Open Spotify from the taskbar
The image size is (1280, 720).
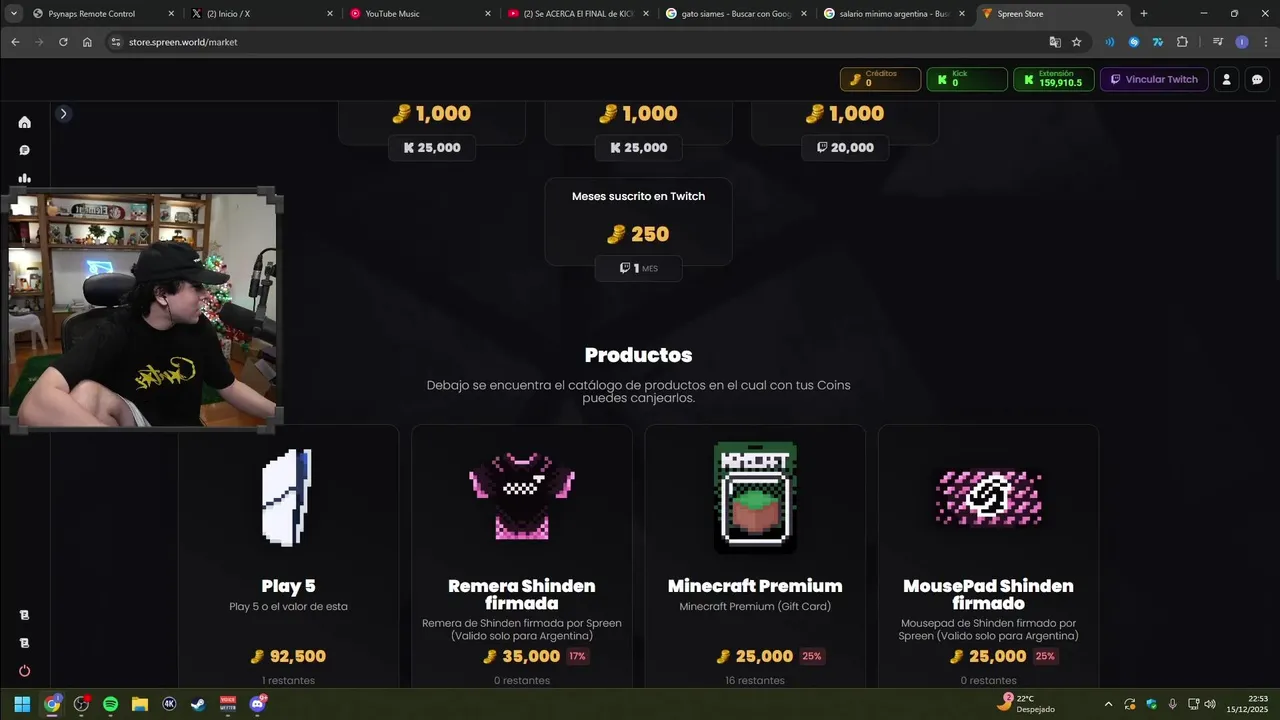pyautogui.click(x=110, y=704)
